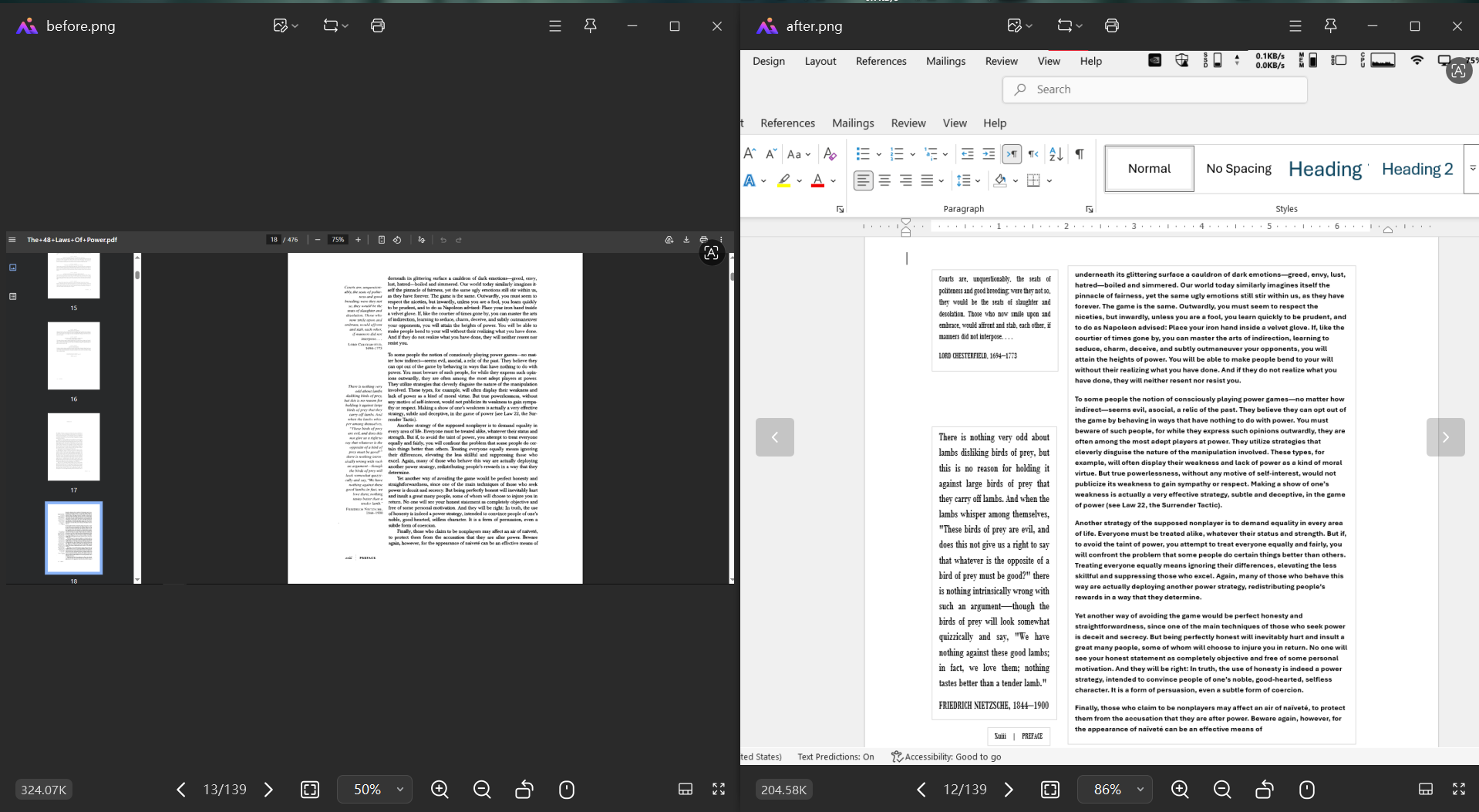
Task: Toggle show paragraph marks in Word ribbon
Action: click(x=1080, y=154)
